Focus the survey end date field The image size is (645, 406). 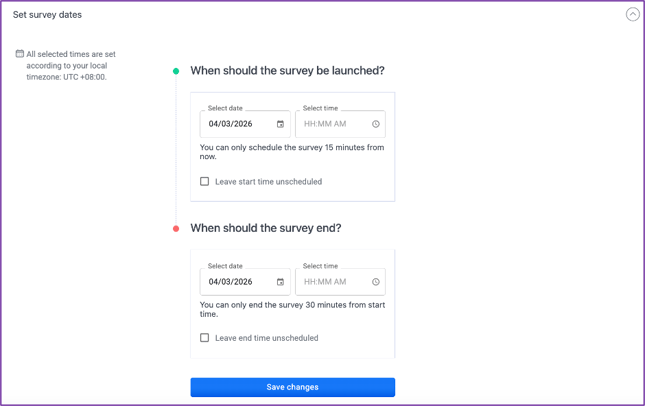click(236, 282)
